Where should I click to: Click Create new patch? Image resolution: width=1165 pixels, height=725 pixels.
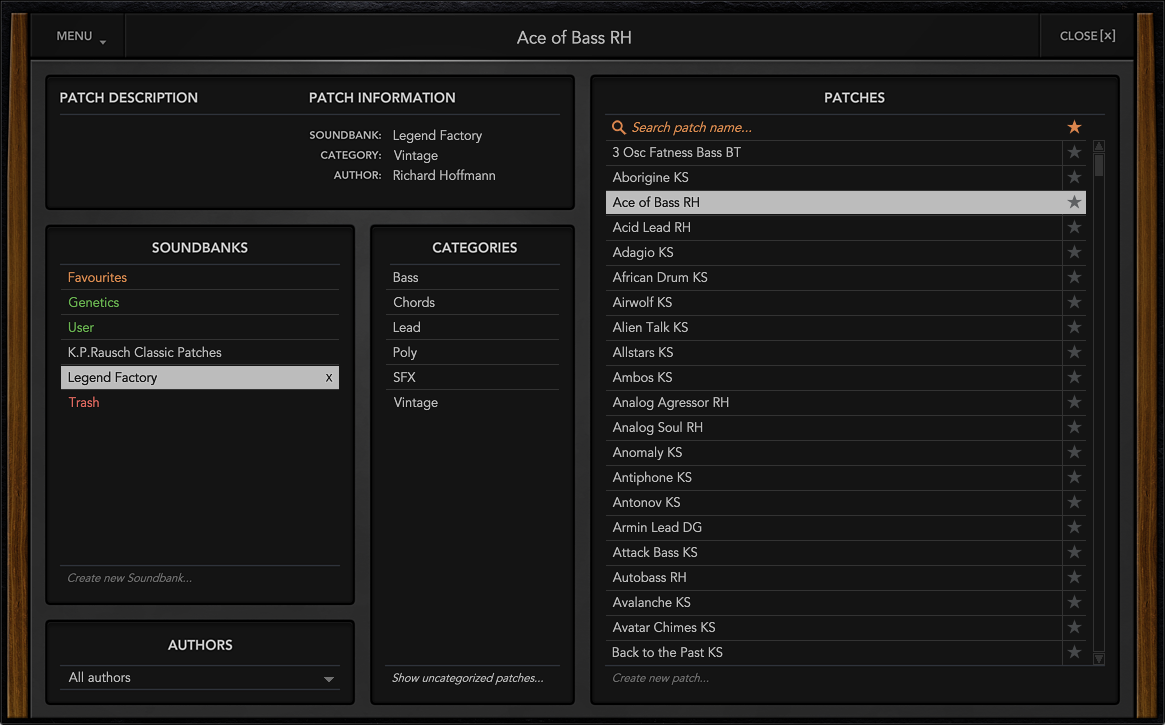(660, 678)
